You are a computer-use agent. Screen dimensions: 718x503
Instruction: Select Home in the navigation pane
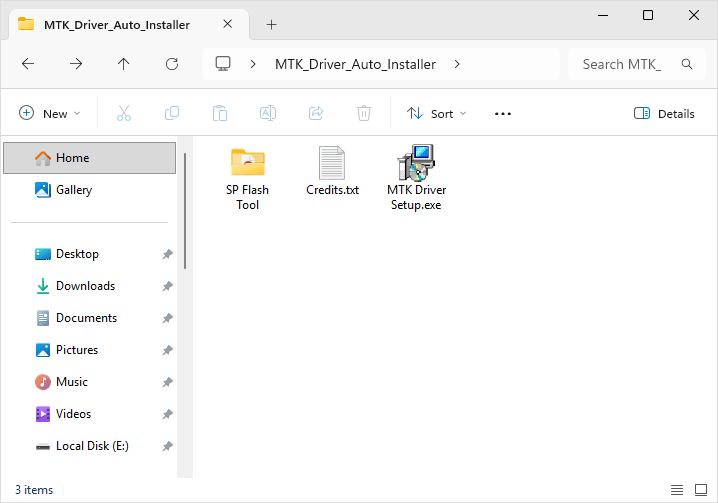89,158
